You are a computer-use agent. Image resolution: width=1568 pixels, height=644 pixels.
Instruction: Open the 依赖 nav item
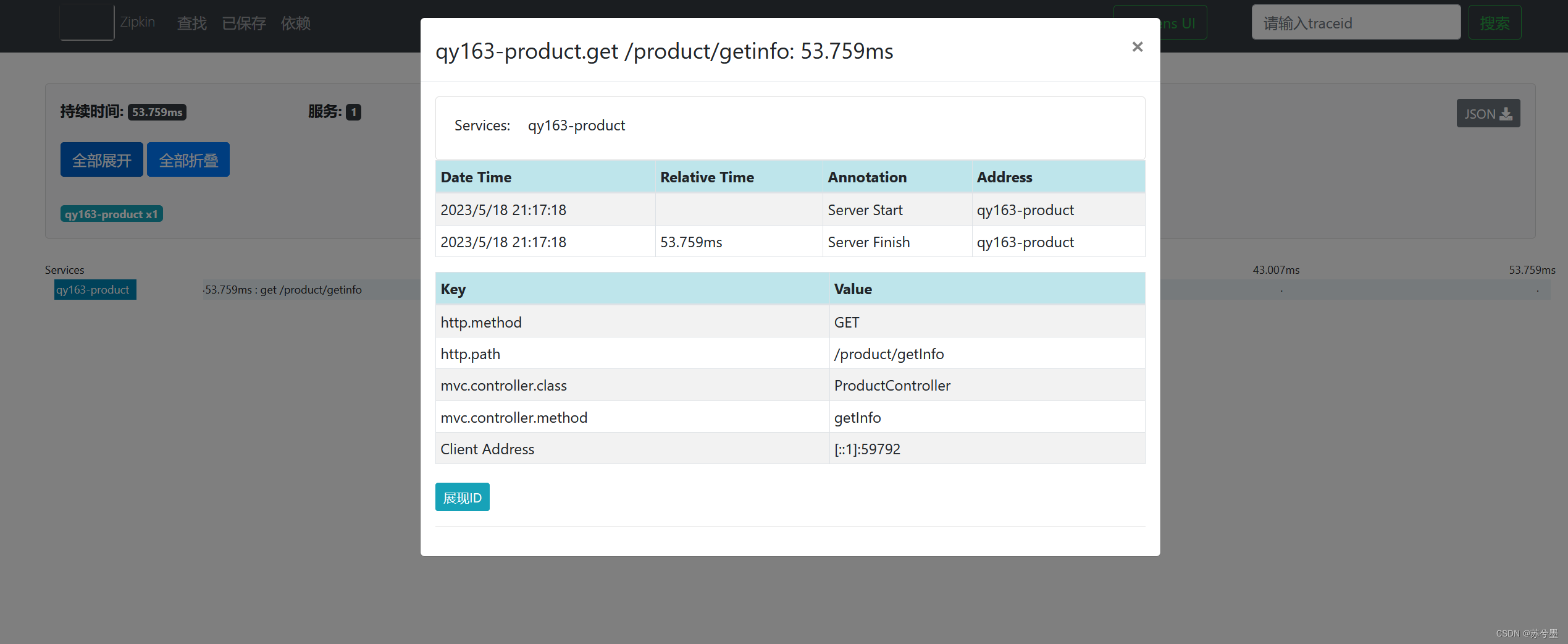(x=296, y=23)
